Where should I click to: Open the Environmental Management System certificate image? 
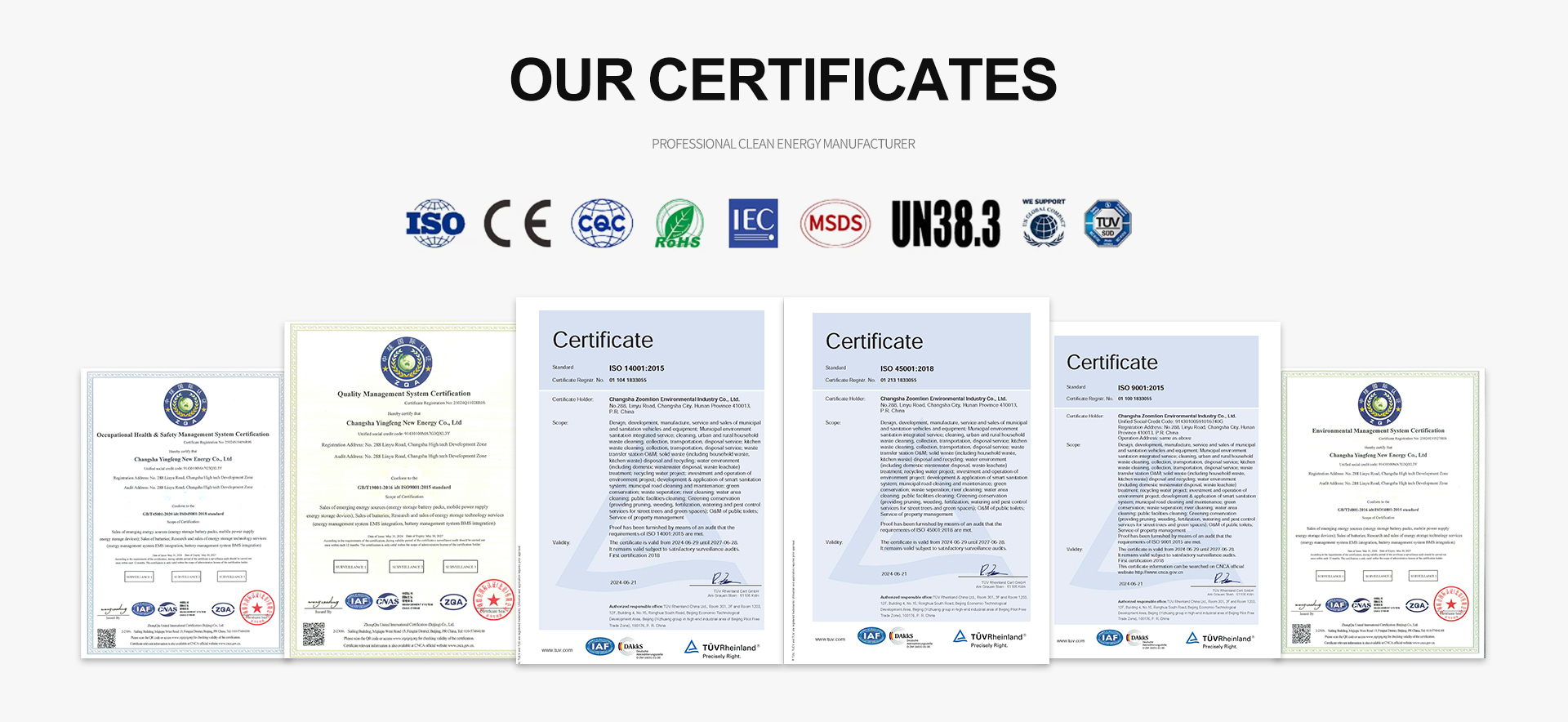click(1383, 514)
